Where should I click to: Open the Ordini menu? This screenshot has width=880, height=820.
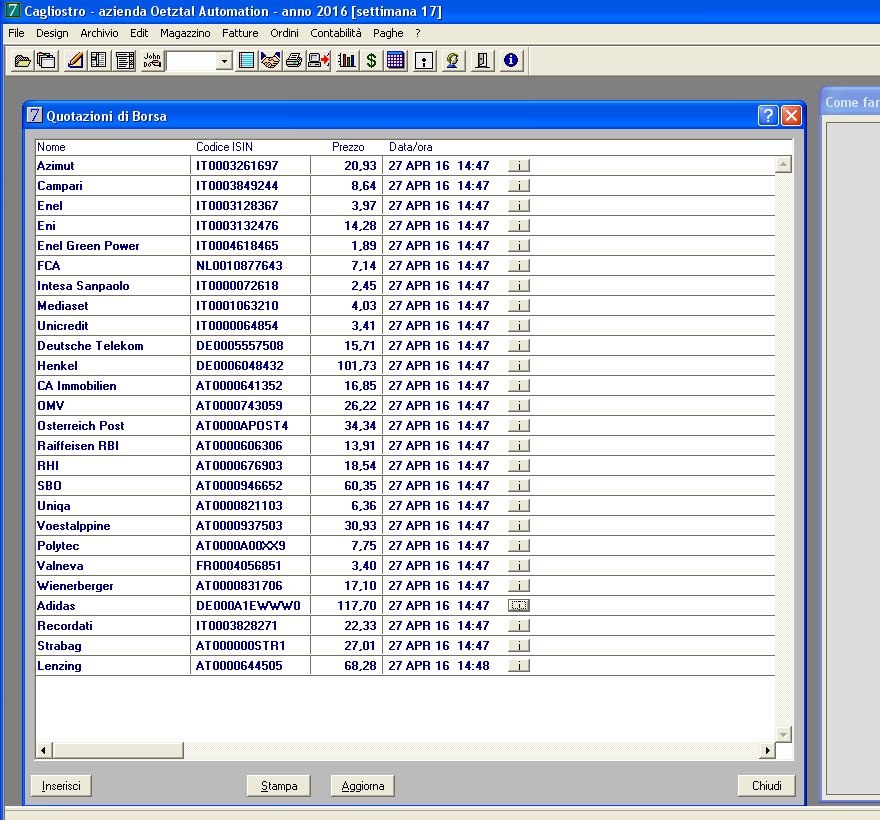[285, 33]
